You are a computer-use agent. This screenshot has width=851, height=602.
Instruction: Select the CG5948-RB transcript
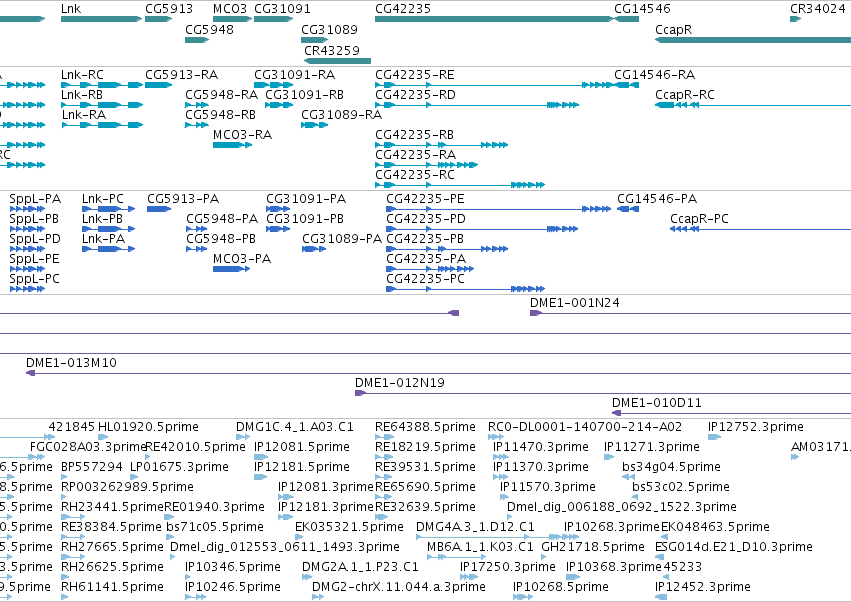click(x=197, y=125)
